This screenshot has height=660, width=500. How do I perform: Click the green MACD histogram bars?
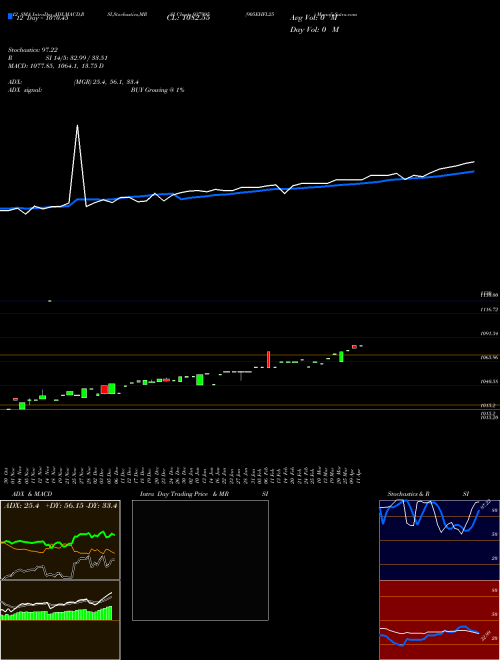(x=57, y=614)
